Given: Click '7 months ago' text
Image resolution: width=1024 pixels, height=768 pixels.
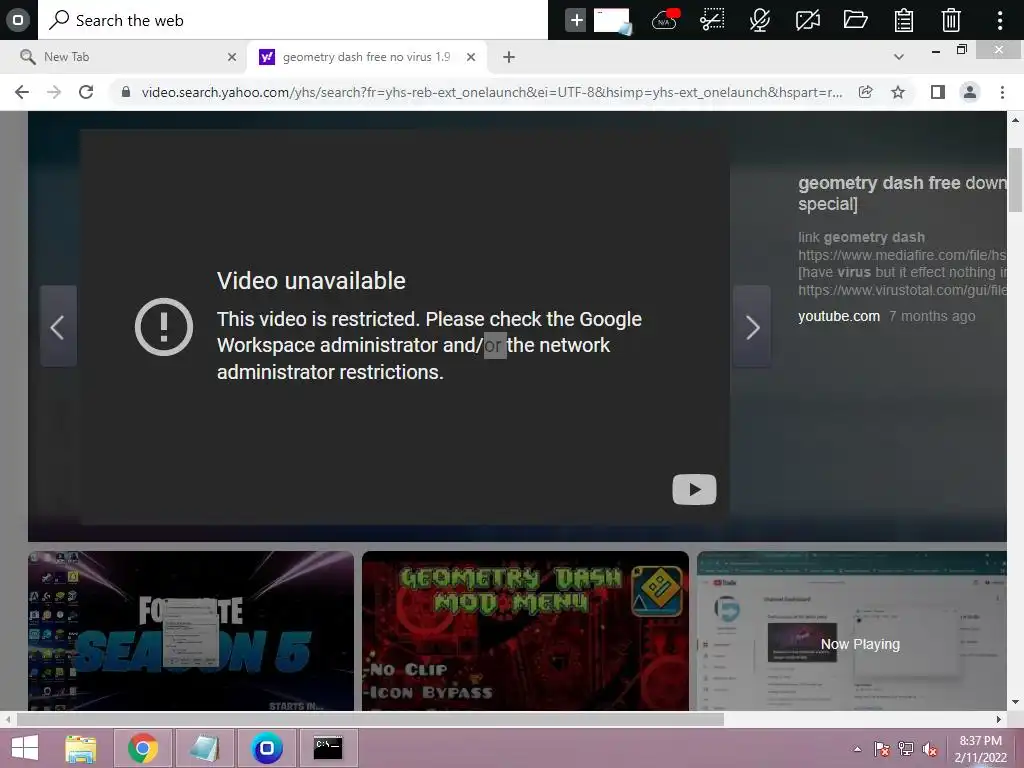Looking at the screenshot, I should pyautogui.click(x=932, y=316).
